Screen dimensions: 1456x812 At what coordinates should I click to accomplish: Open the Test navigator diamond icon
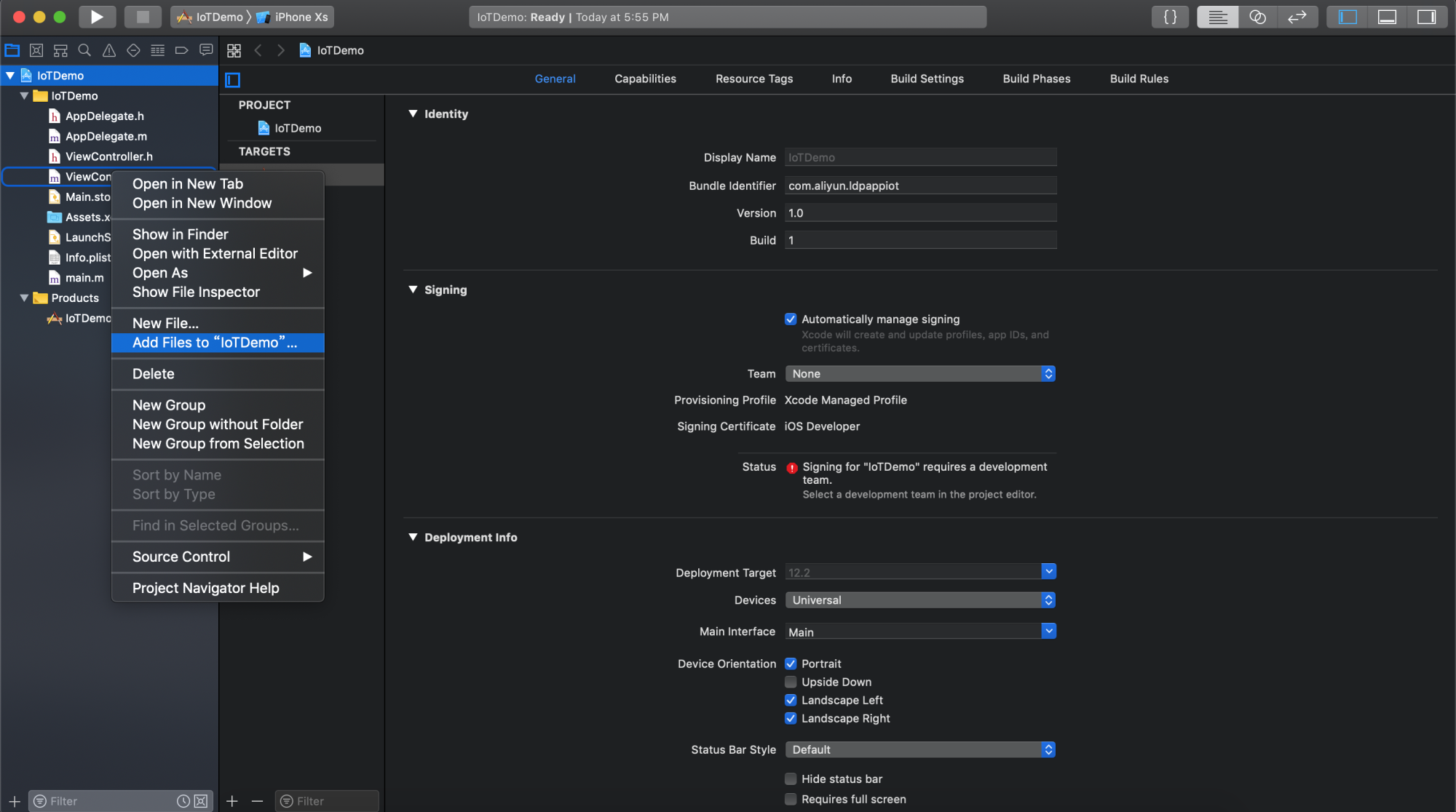tap(133, 50)
